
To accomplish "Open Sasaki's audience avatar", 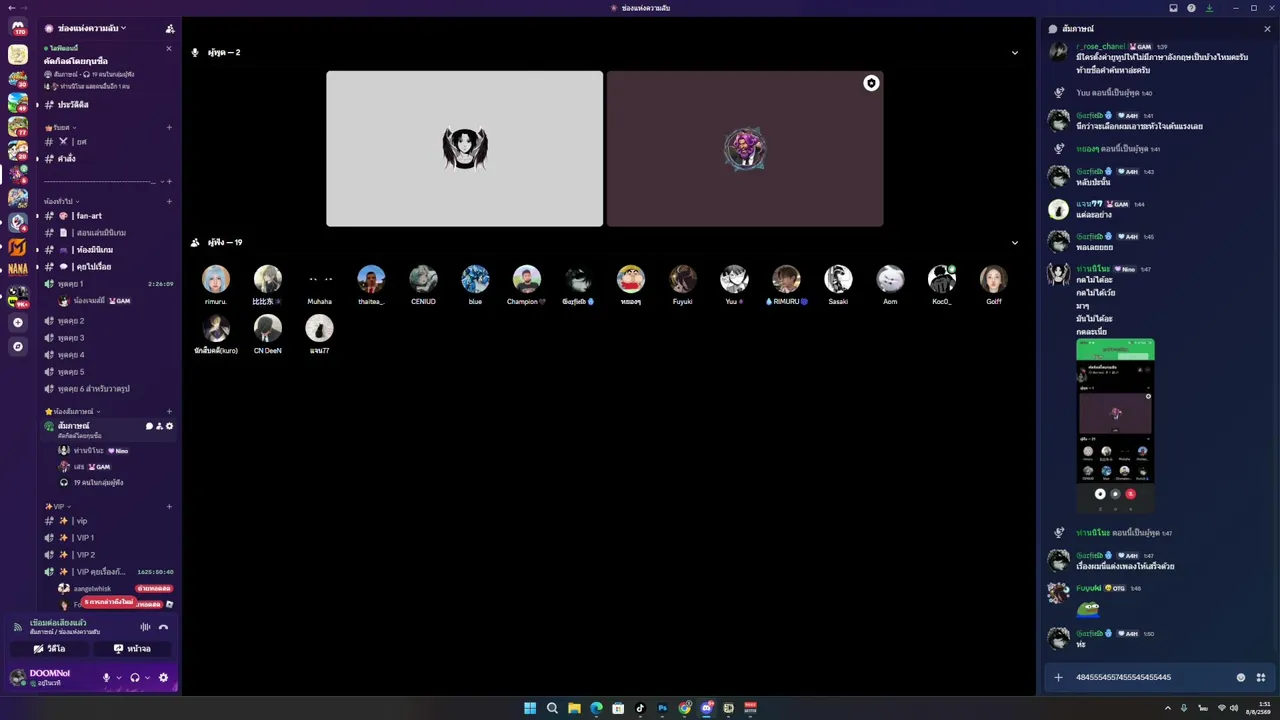I will click(838, 279).
